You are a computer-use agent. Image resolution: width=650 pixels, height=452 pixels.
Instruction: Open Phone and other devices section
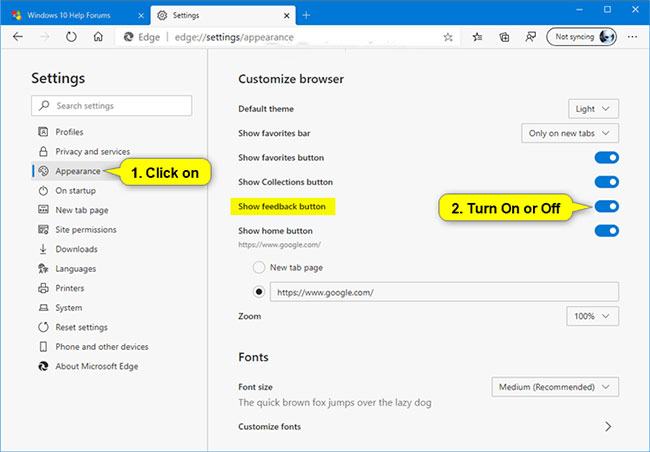(x=102, y=347)
